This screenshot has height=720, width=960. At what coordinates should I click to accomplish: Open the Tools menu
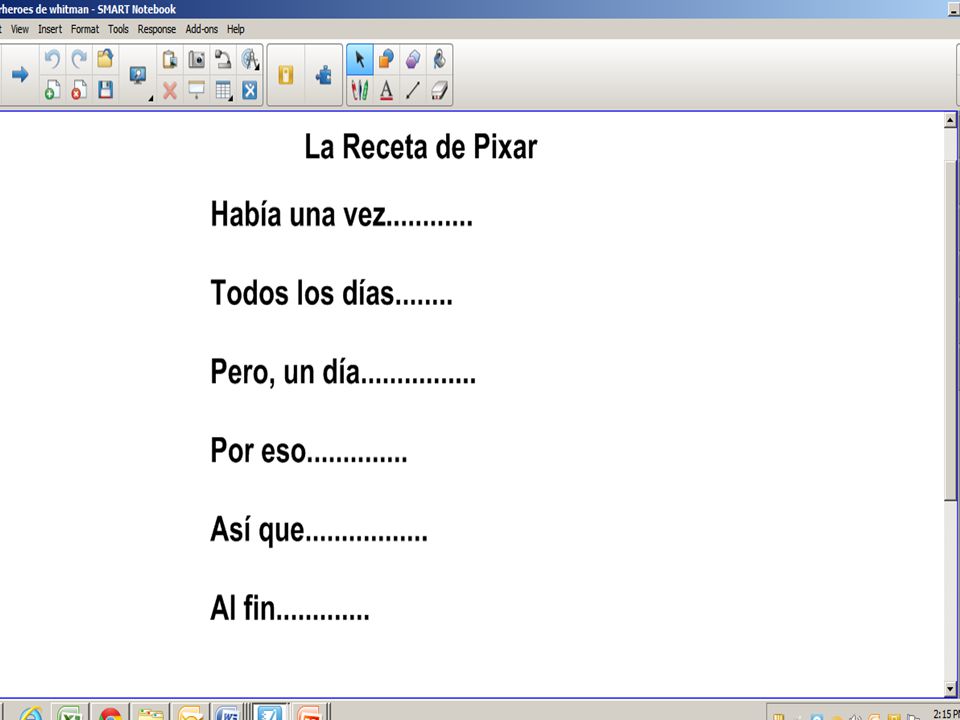coord(118,29)
